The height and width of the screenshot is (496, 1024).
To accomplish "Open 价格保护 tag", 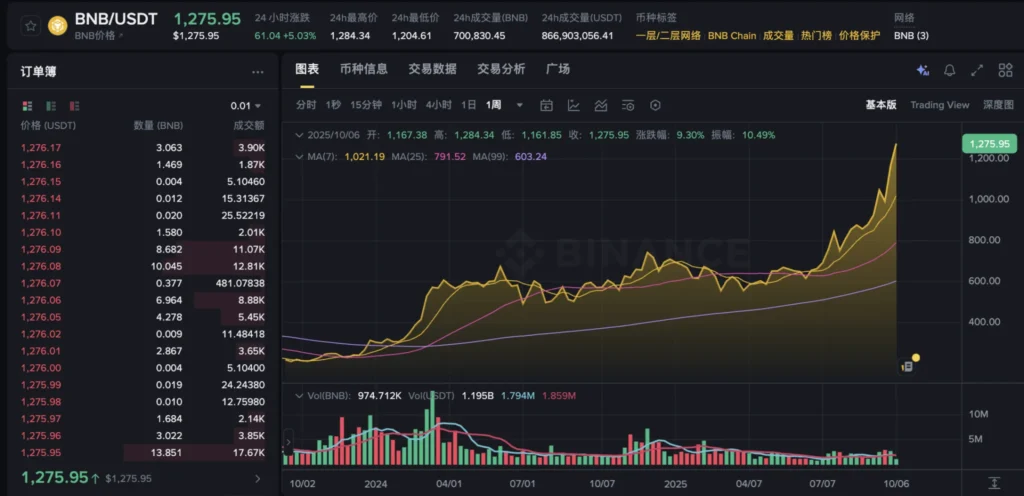I will 859,35.
